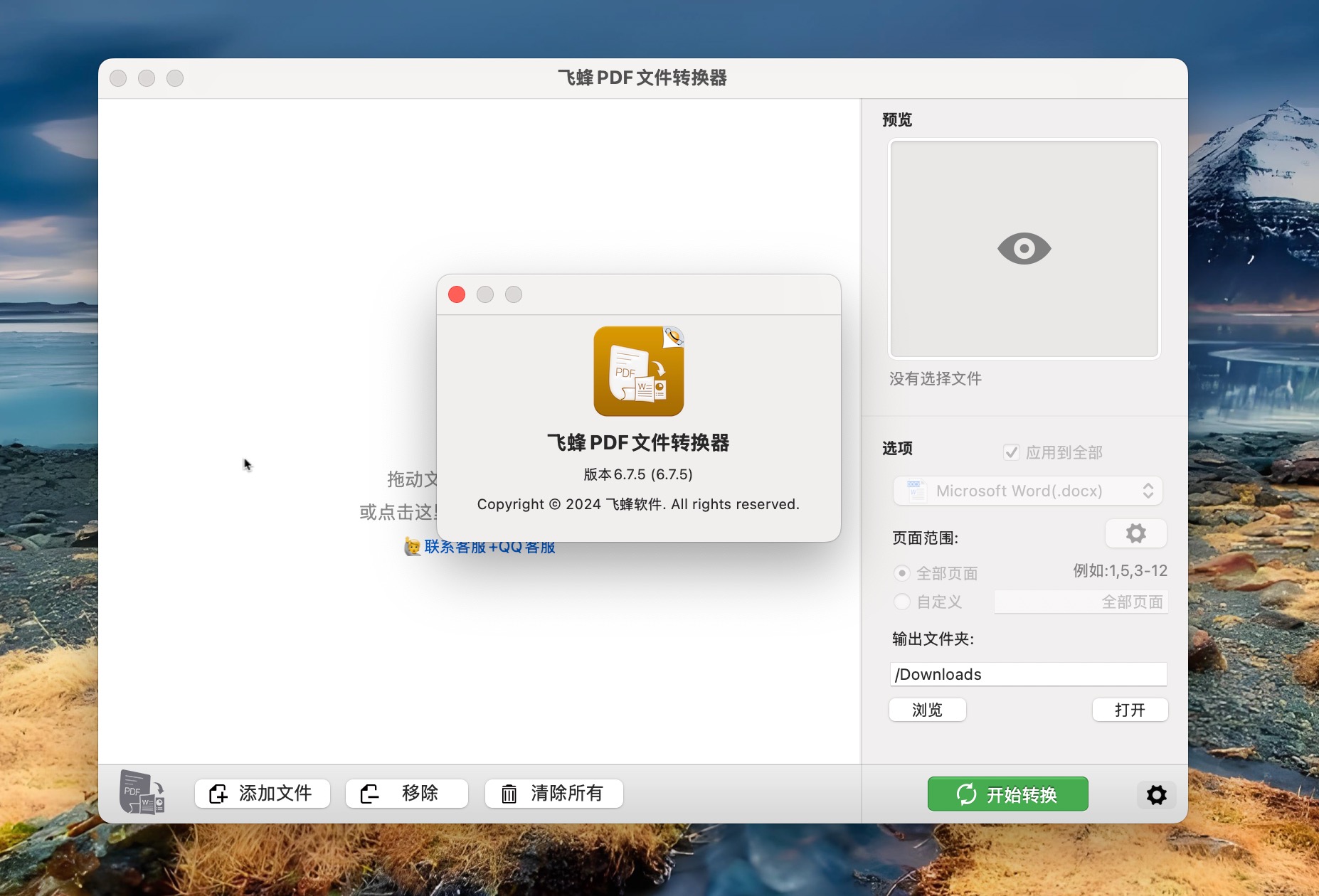Close the About dialog with red button
This screenshot has width=1319, height=896.
457,294
